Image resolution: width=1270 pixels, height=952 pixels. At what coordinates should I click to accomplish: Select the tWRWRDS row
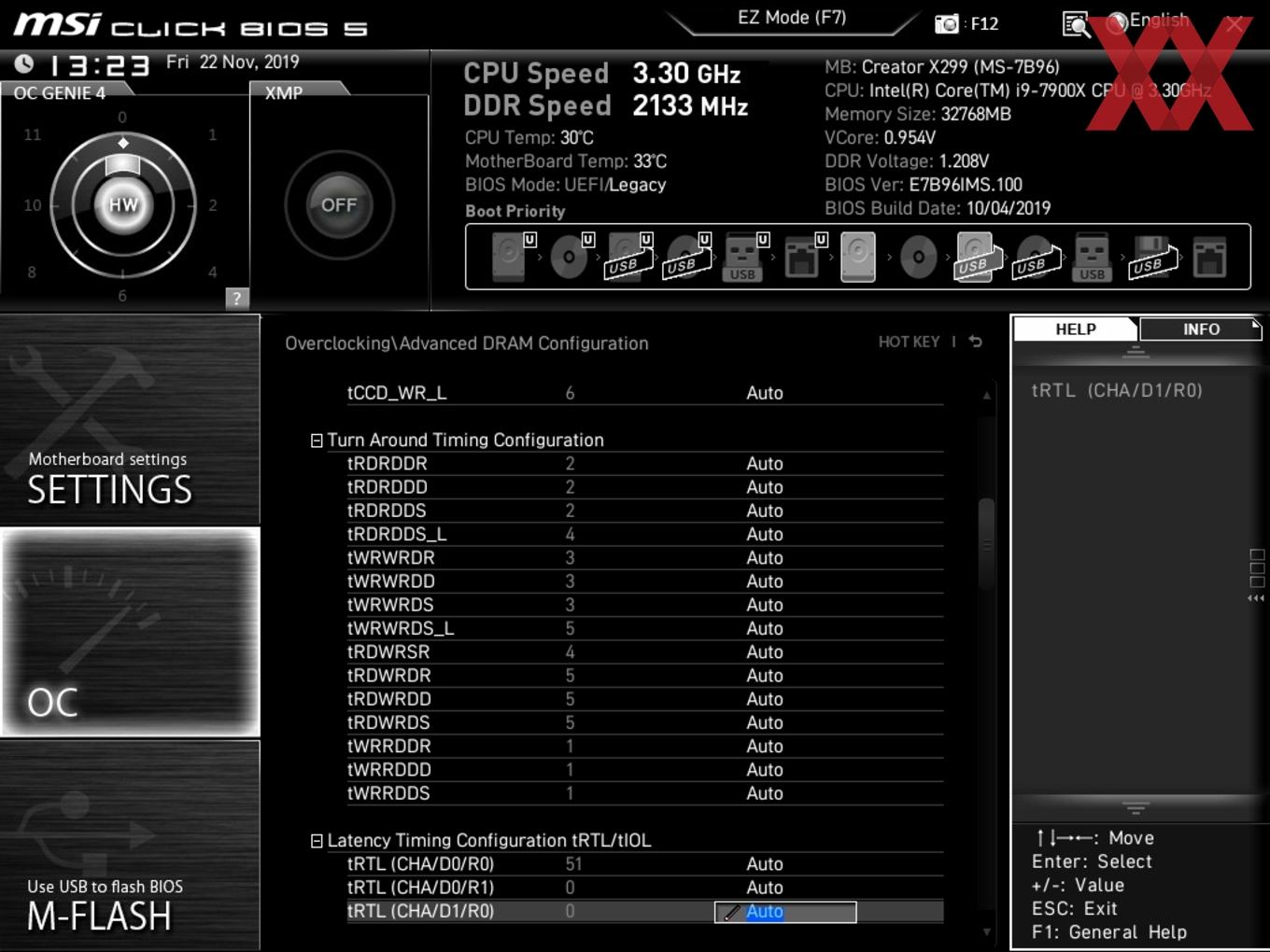(644, 605)
